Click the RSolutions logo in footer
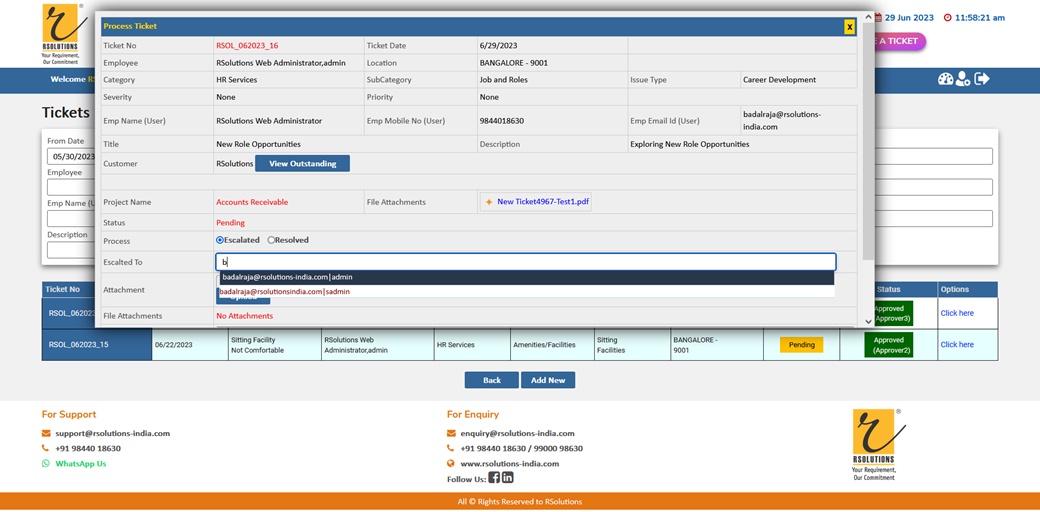 pyautogui.click(x=875, y=444)
